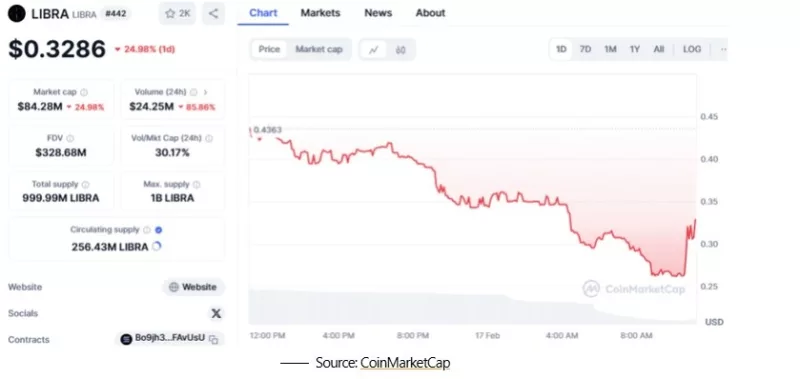
Task: Switch to line chart view icon
Action: pyautogui.click(x=374, y=49)
